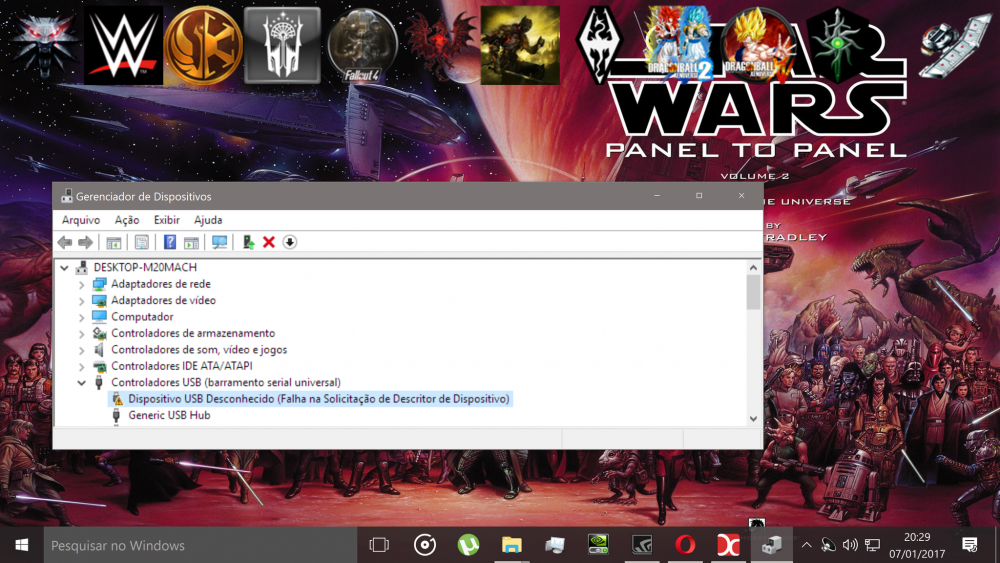Open Opera browser from the taskbar
Viewport: 1000px width, 563px height.
(685, 545)
